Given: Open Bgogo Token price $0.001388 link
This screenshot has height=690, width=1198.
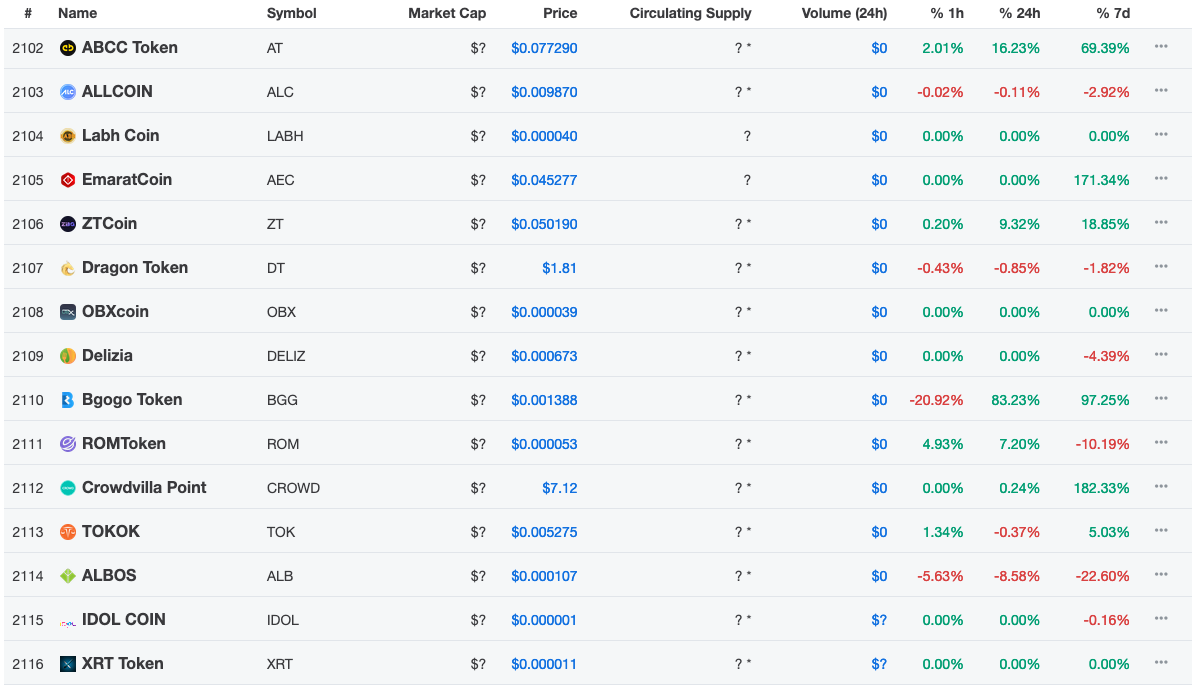Looking at the screenshot, I should tap(544, 400).
